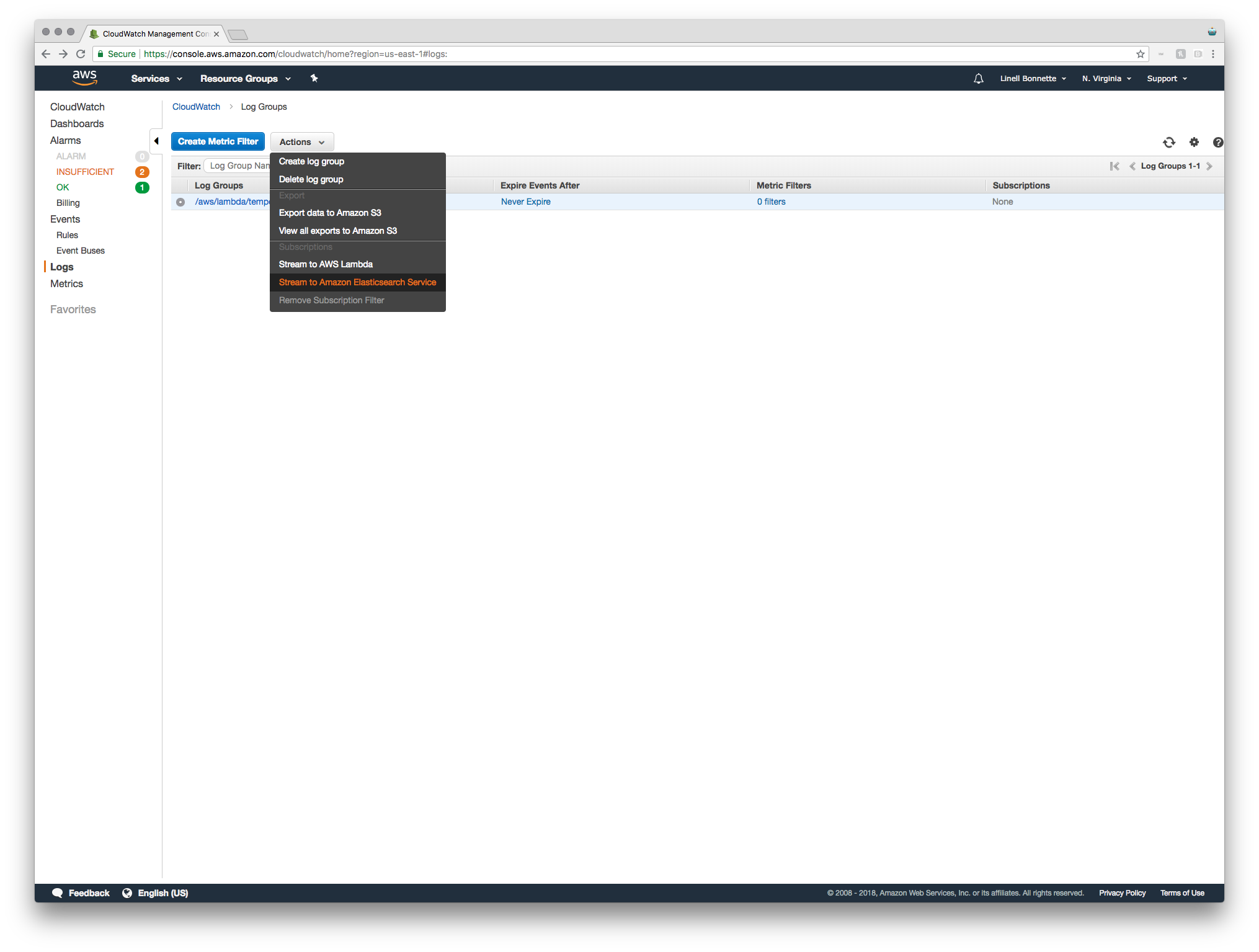Click the Expire Events After column header
Viewport: 1259px width, 952px height.
pos(540,185)
